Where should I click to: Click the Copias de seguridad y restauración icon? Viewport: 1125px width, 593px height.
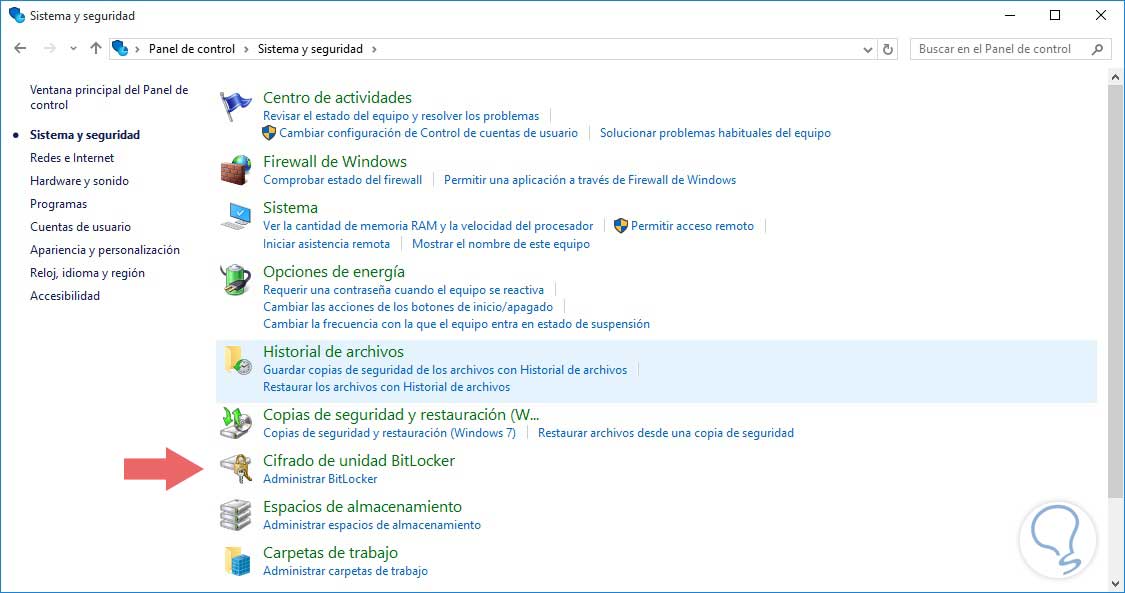(x=235, y=423)
